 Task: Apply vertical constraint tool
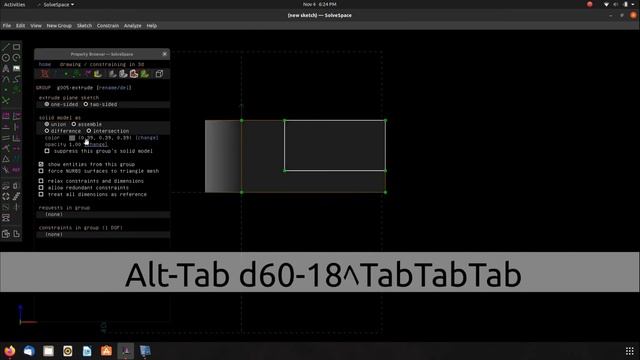16,127
